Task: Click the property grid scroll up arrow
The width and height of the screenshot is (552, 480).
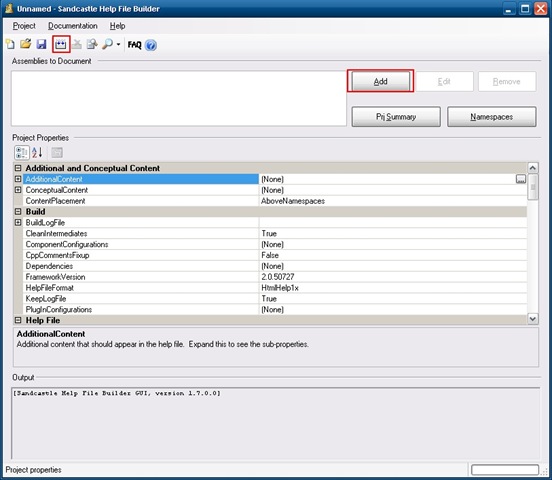Action: (x=533, y=168)
